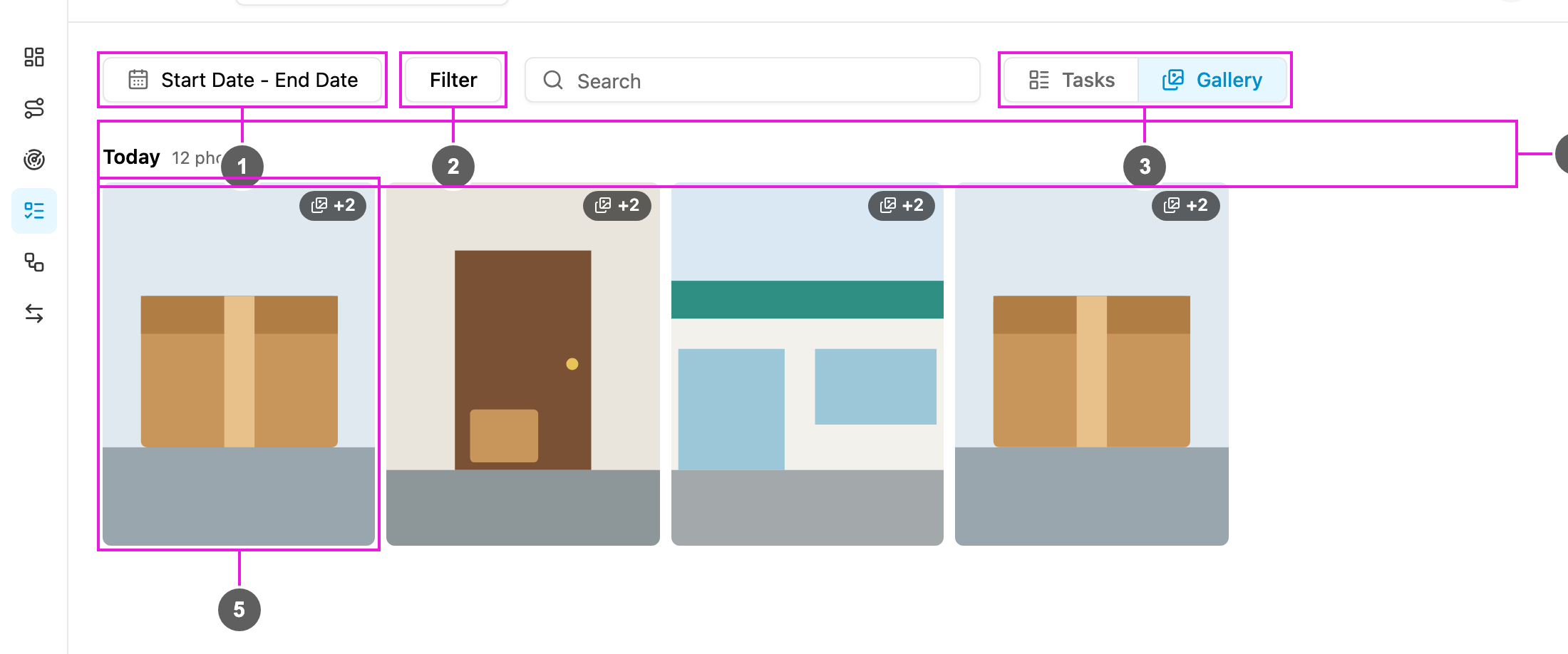Click the magnifier icon in Search box
The image size is (1568, 654).
tap(553, 80)
